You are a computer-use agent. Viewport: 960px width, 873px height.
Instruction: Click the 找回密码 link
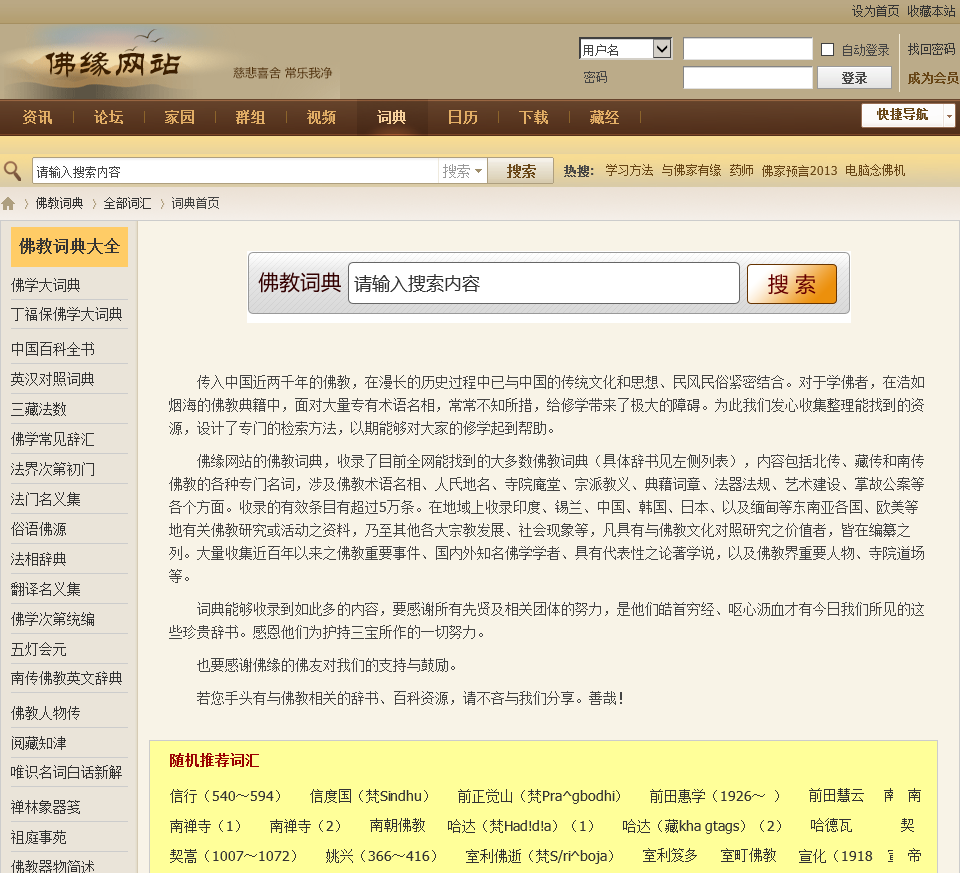point(931,49)
